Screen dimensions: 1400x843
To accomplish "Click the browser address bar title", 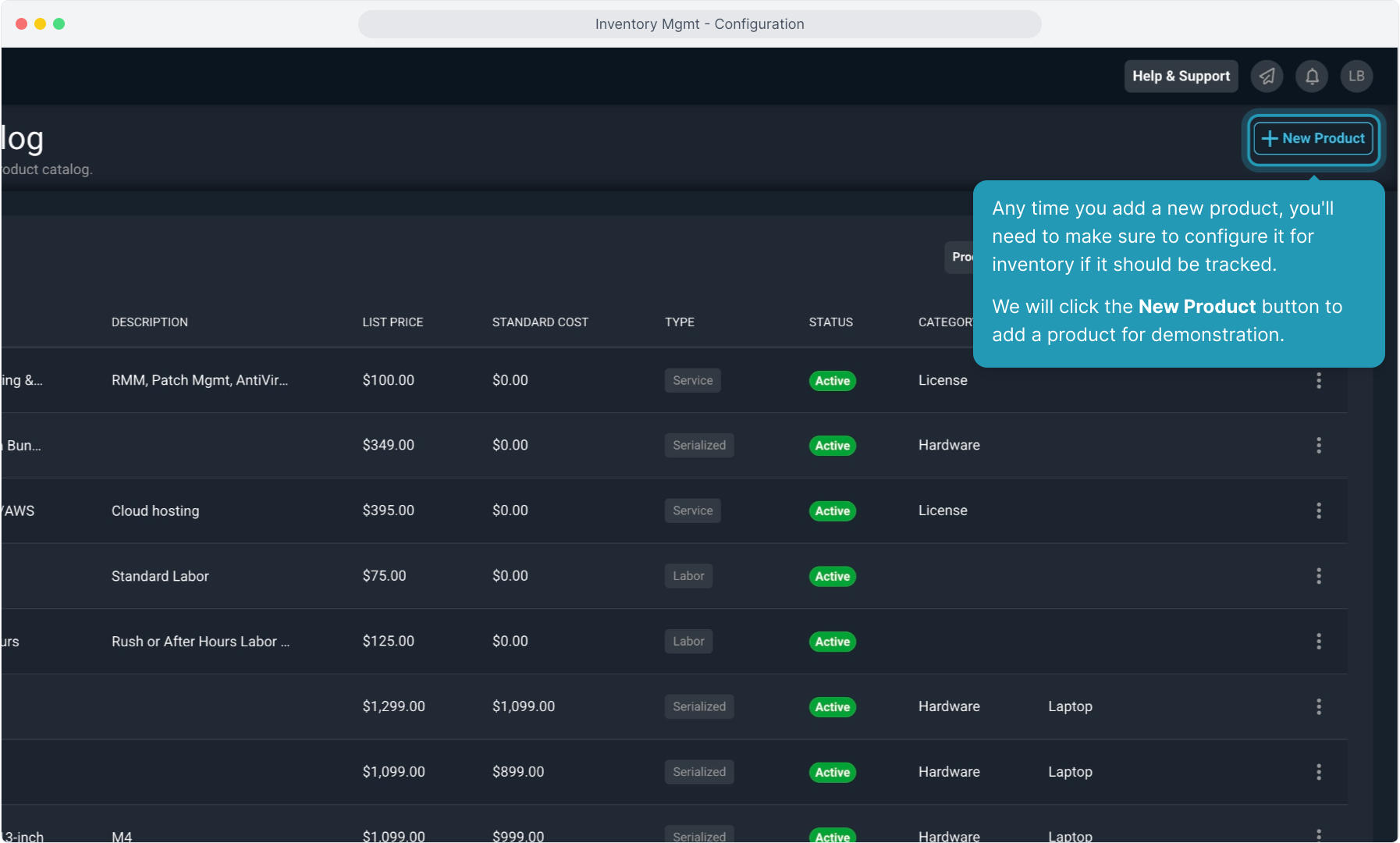I will pos(699,24).
